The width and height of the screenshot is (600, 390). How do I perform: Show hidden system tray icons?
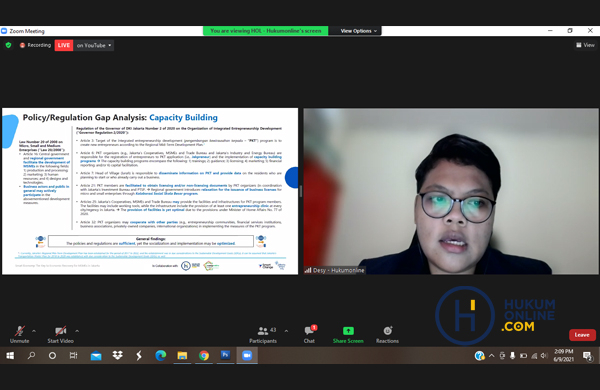point(492,356)
